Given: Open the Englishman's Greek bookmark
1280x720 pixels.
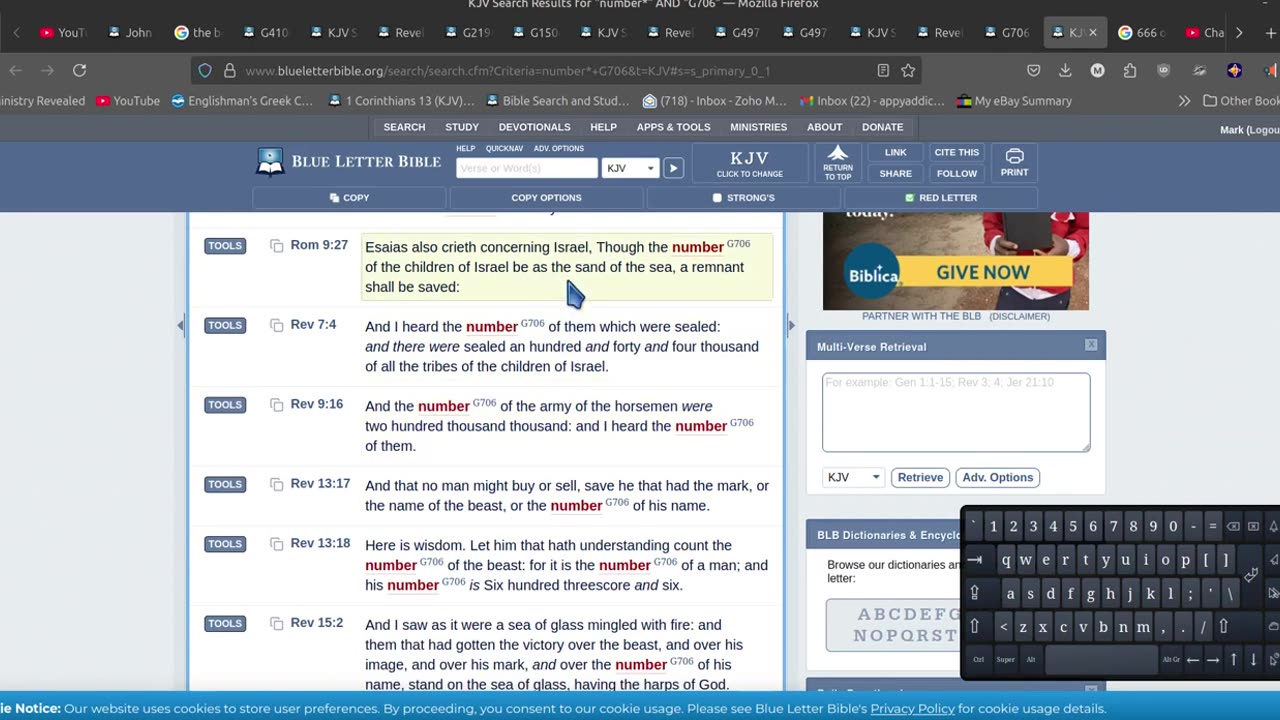Looking at the screenshot, I should pos(241,101).
